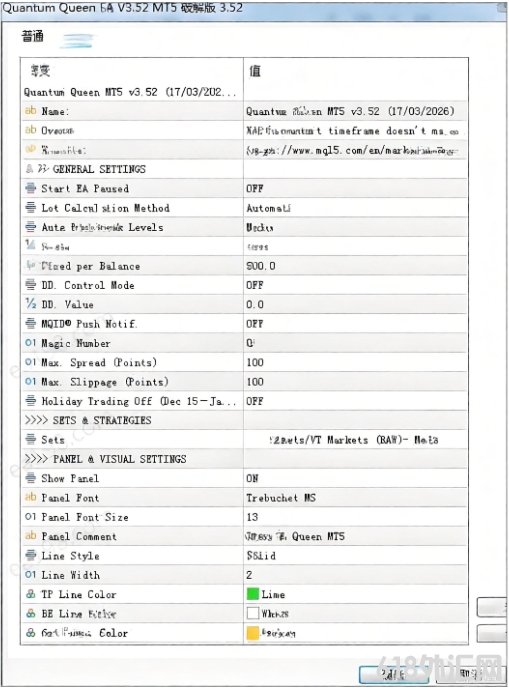Select the Name value Quantum Queen MT5 v3.52

(x=355, y=111)
